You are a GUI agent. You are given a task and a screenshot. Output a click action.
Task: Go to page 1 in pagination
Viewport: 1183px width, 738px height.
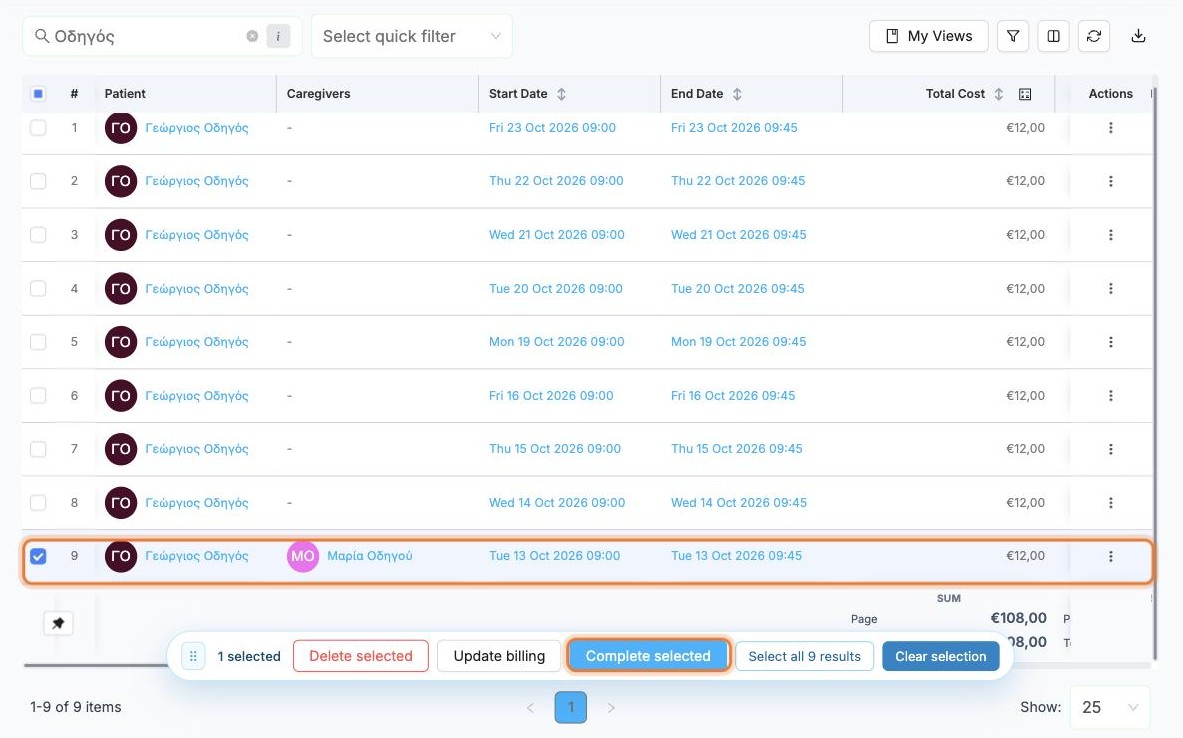[x=570, y=707]
